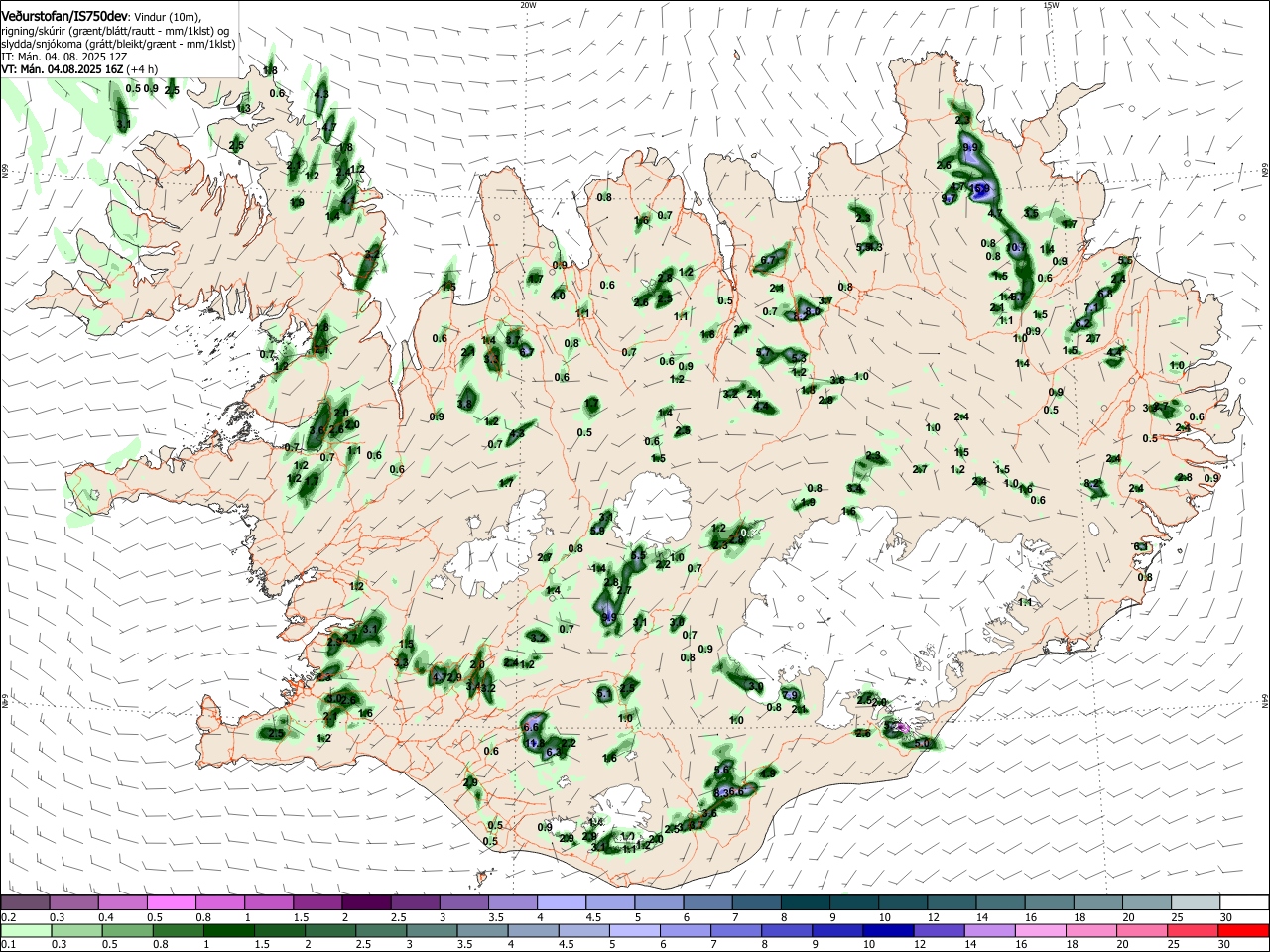Image resolution: width=1270 pixels, height=952 pixels.
Task: Click the top-row legend swatch between 0.5 and 0.8
Action: 171,903
